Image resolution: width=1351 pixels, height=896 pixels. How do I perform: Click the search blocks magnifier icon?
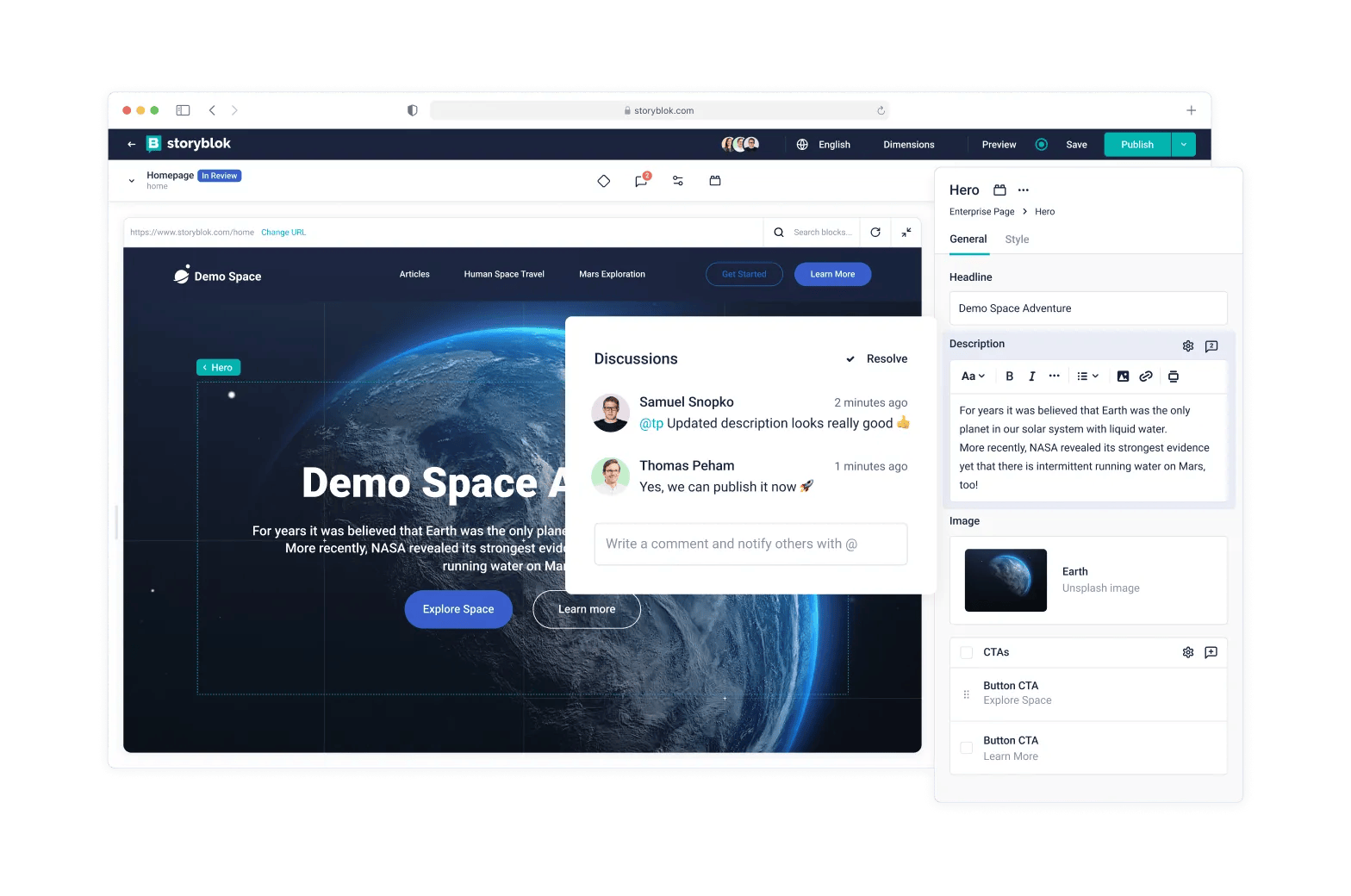pos(779,233)
